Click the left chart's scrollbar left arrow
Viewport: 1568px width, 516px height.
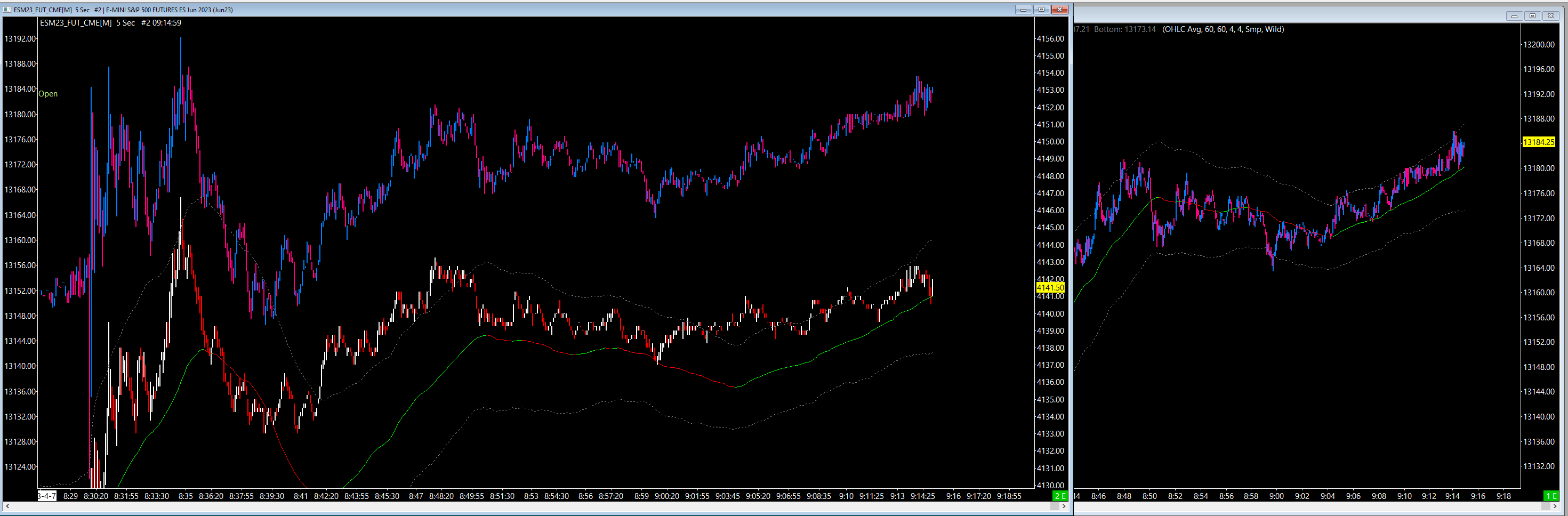(x=7, y=506)
